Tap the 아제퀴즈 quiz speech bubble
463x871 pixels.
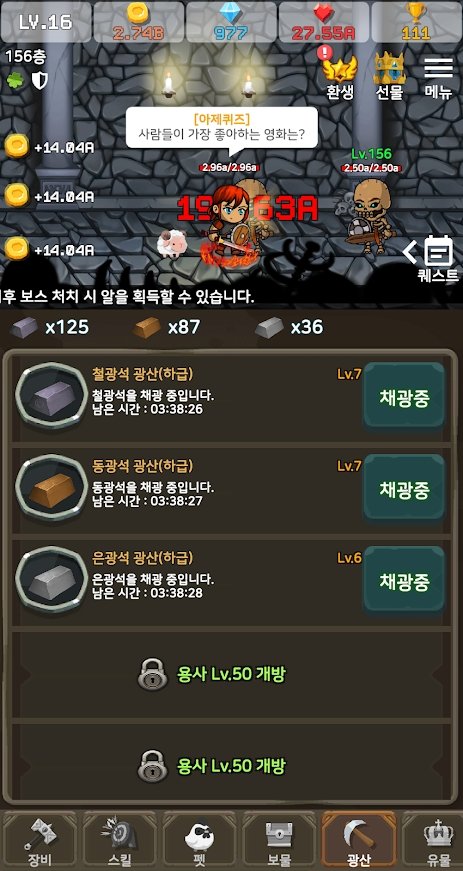(x=222, y=128)
